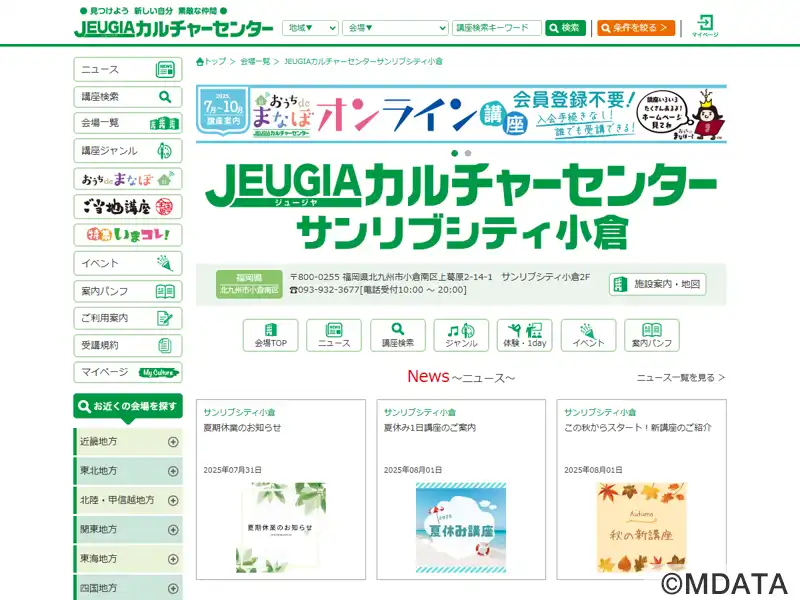Expand the 東海地方 region

[x=128, y=559]
